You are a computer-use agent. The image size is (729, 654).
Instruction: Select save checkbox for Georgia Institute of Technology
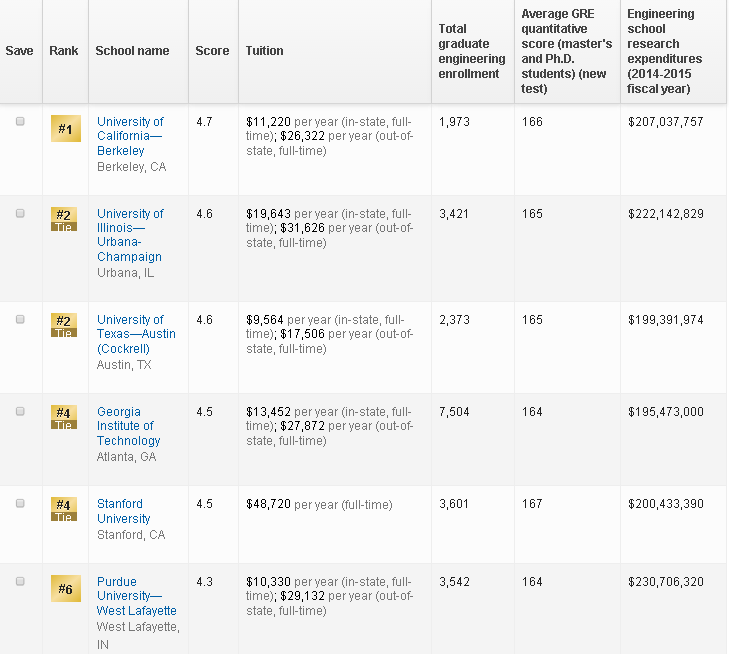coord(20,411)
